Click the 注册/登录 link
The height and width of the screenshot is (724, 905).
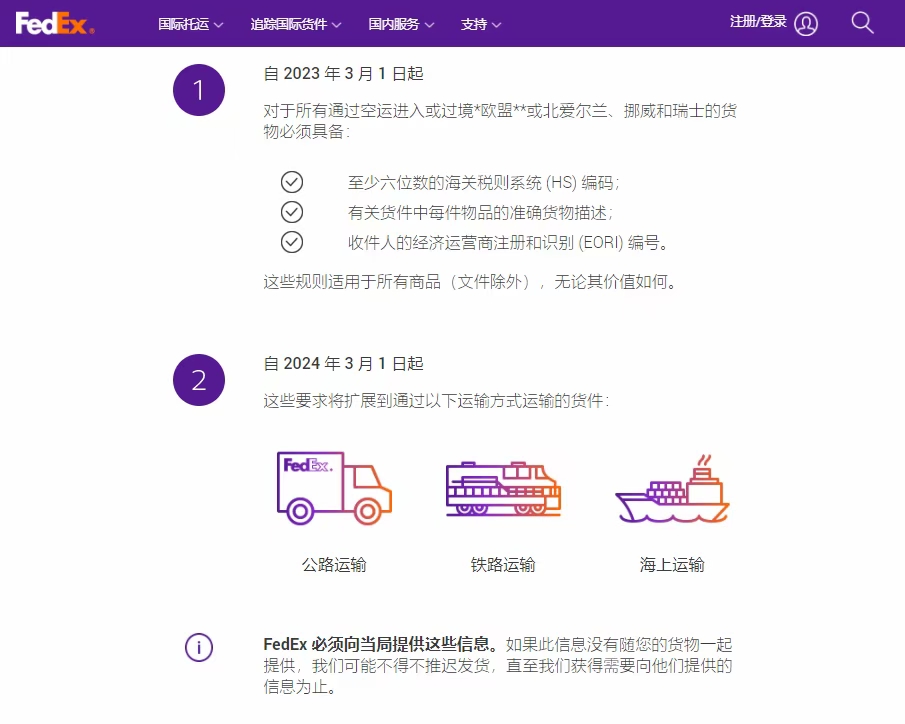pyautogui.click(x=758, y=22)
